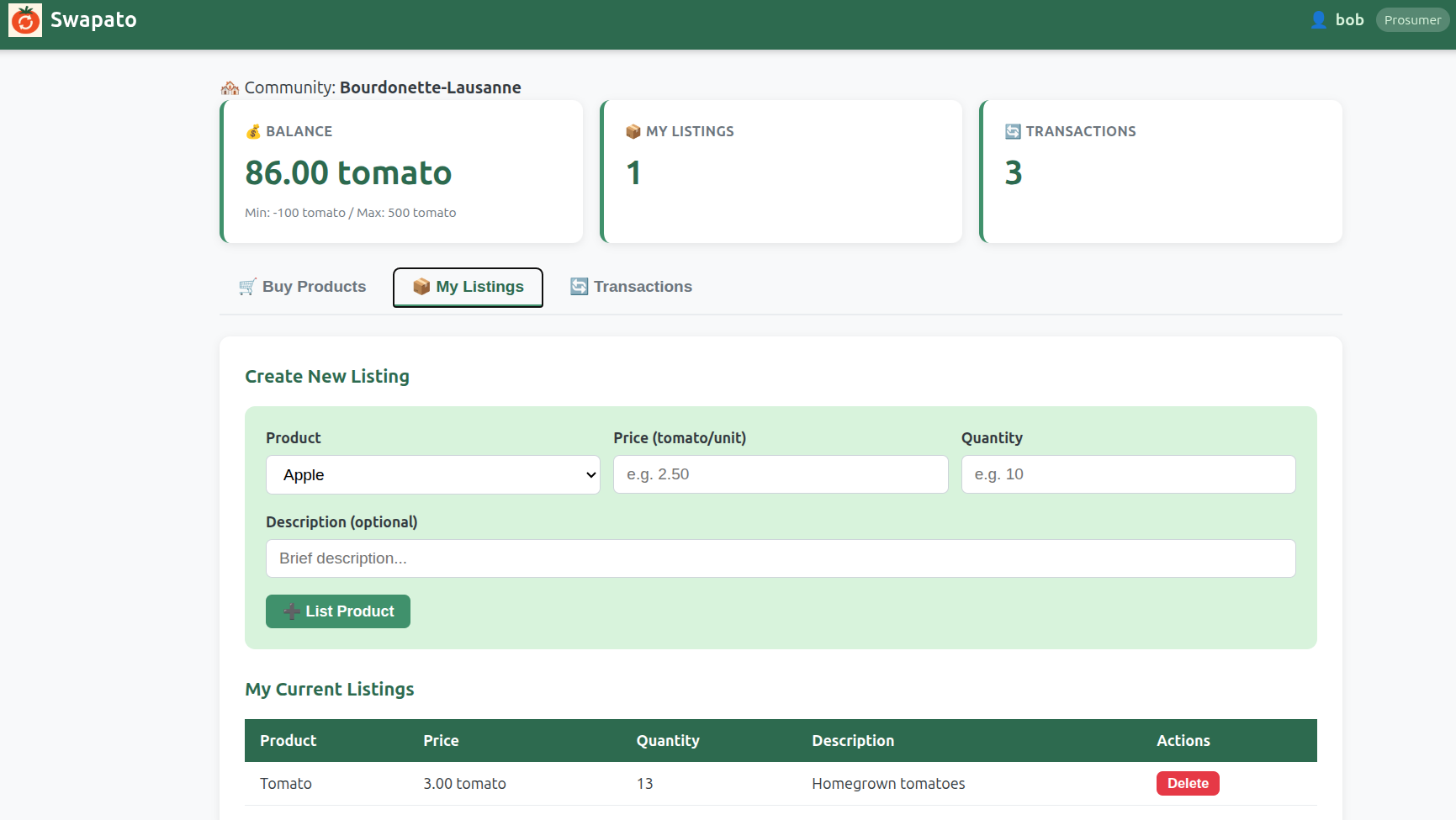Click the money bag Balance icon
Screen dimensions: 1456x820
(x=253, y=131)
